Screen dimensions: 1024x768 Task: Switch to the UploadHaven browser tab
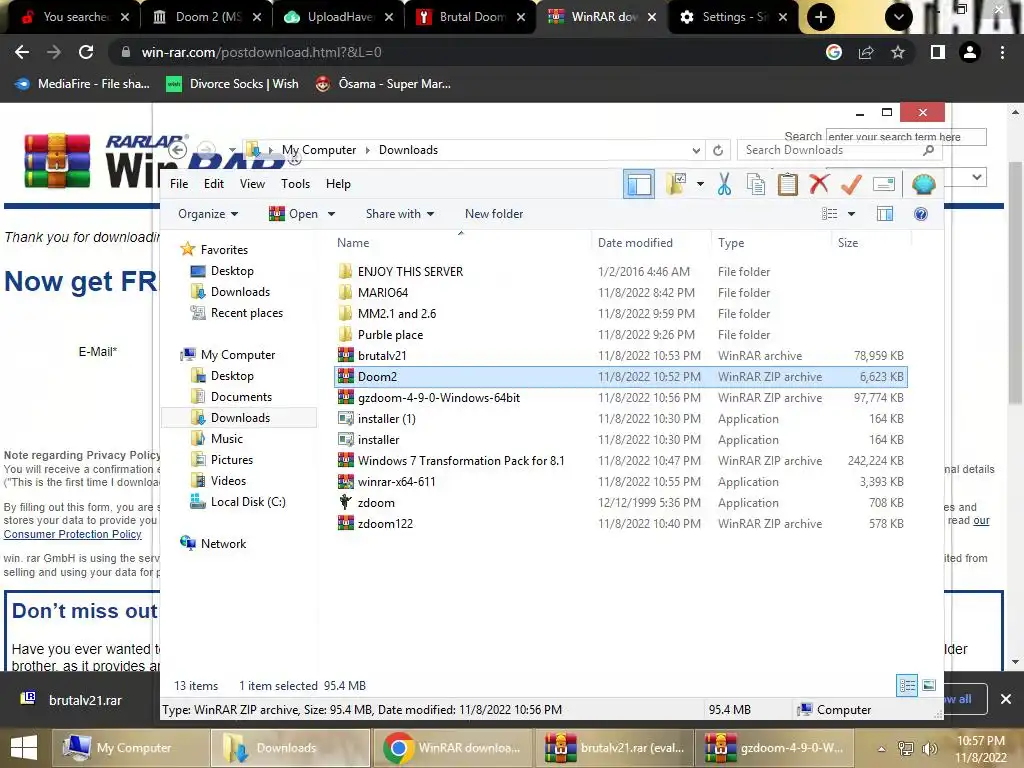click(x=340, y=17)
